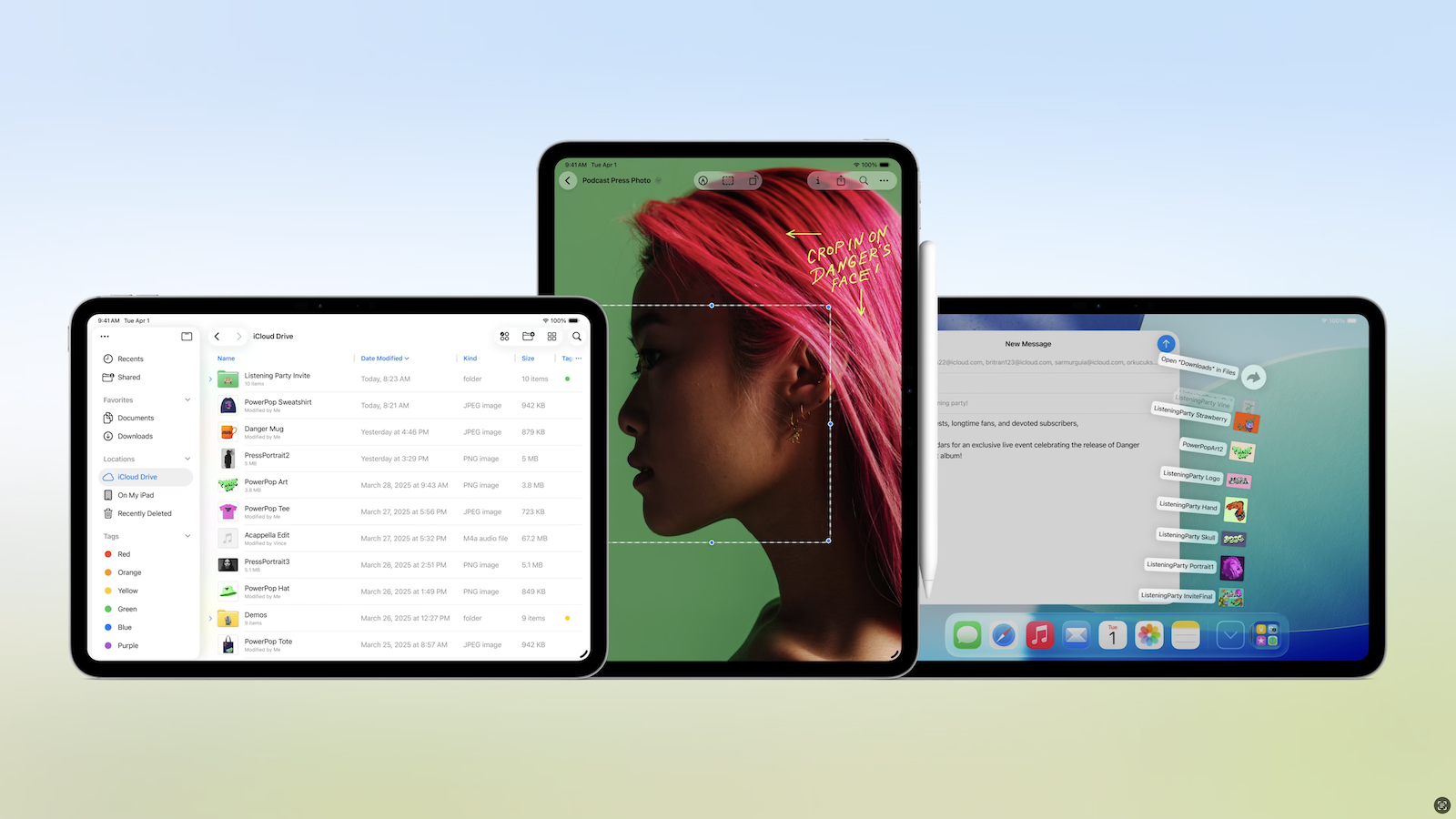Open the Music app in the Dock
This screenshot has width=1456, height=819.
(1039, 635)
